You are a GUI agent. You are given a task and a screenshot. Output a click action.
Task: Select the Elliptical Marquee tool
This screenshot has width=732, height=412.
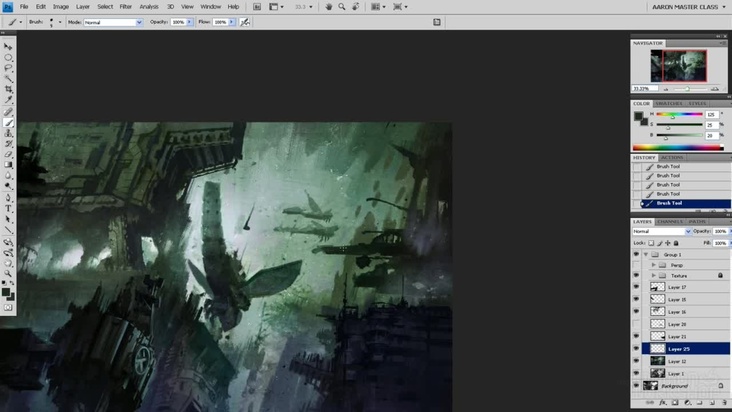click(8, 57)
